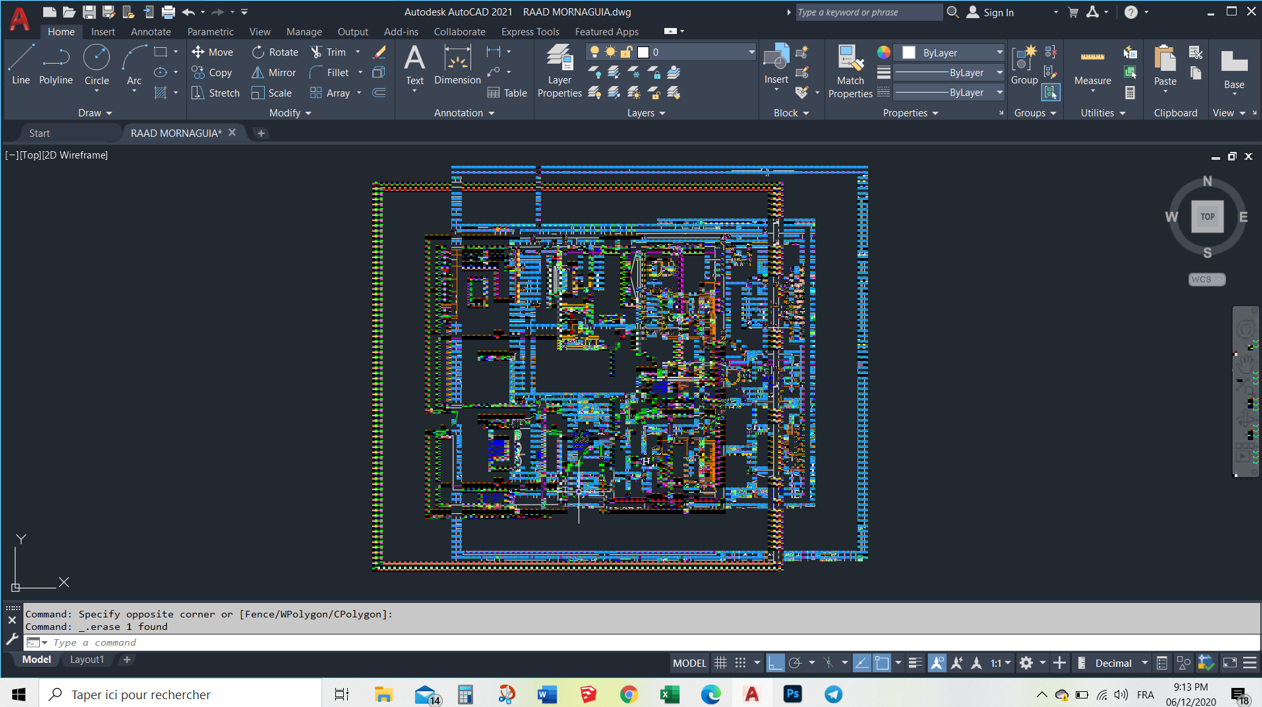The height and width of the screenshot is (707, 1262).
Task: Click the WCS coordinate system label
Action: (x=1206, y=279)
